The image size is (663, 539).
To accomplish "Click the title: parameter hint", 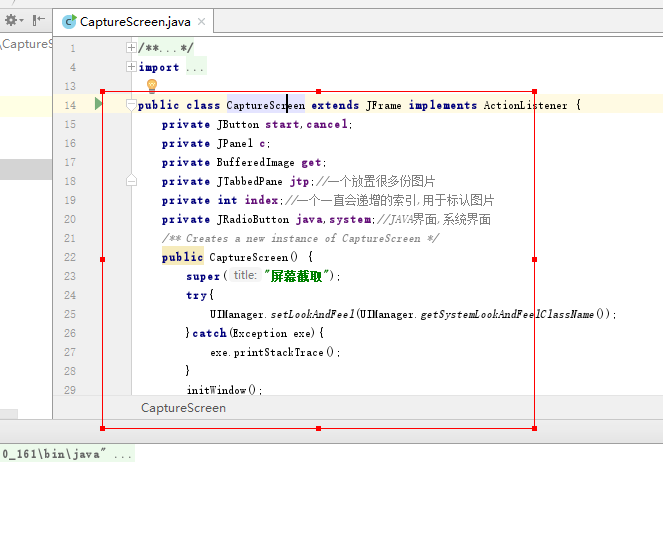I will click(245, 275).
